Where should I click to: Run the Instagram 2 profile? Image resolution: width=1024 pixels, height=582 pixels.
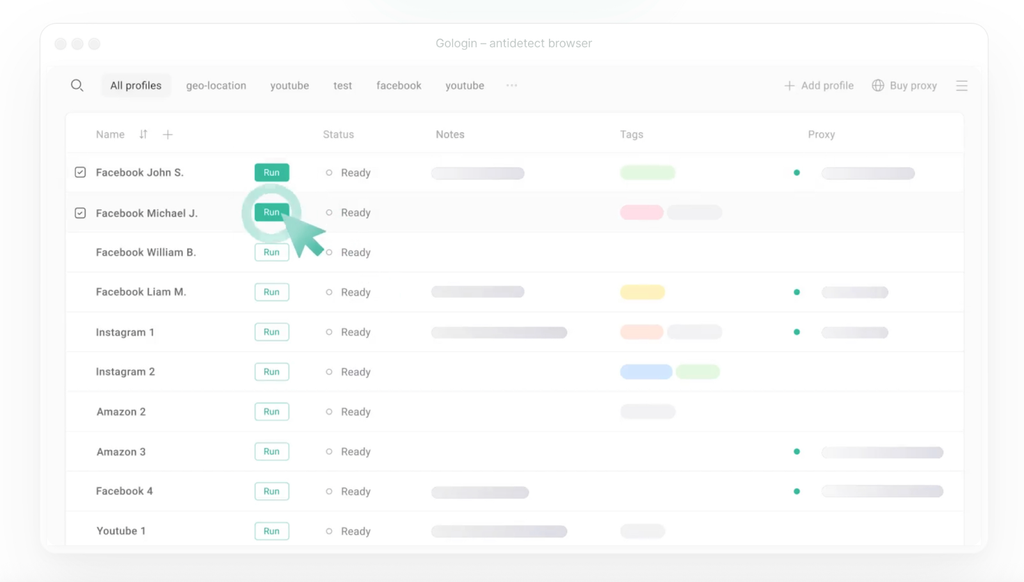pyautogui.click(x=272, y=372)
